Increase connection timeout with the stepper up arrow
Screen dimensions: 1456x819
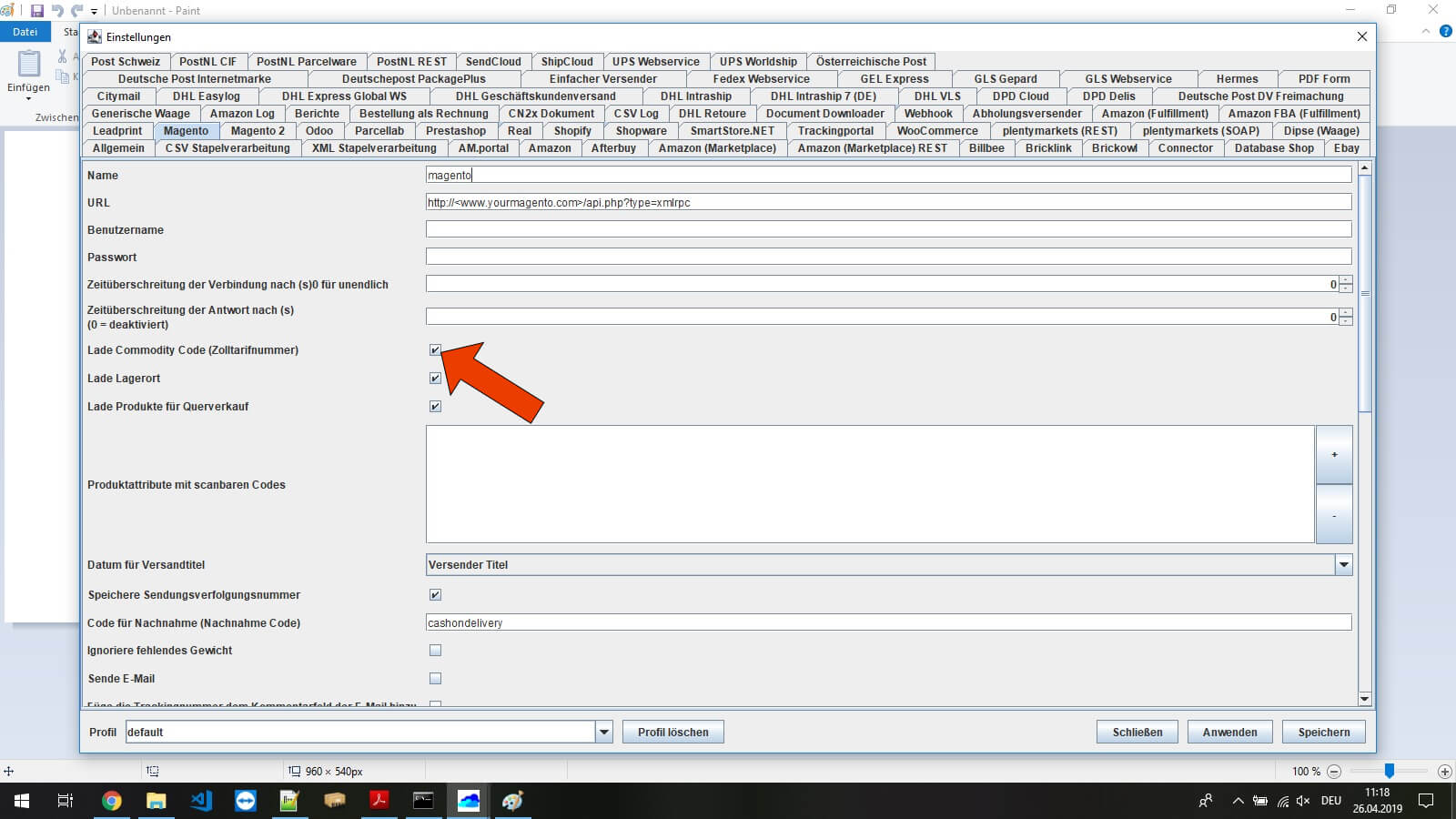(1346, 280)
